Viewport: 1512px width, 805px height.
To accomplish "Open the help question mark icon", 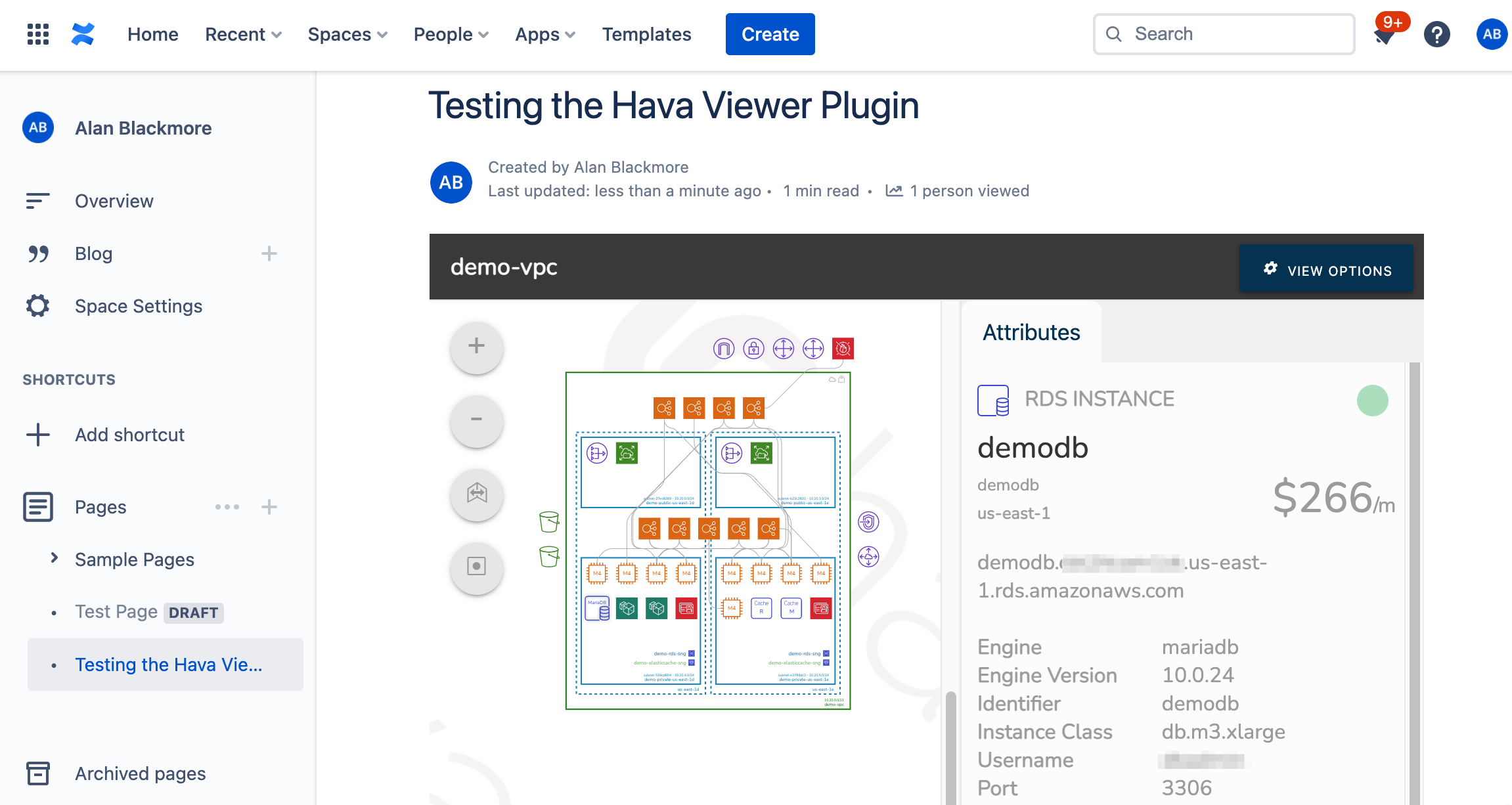I will [1437, 34].
